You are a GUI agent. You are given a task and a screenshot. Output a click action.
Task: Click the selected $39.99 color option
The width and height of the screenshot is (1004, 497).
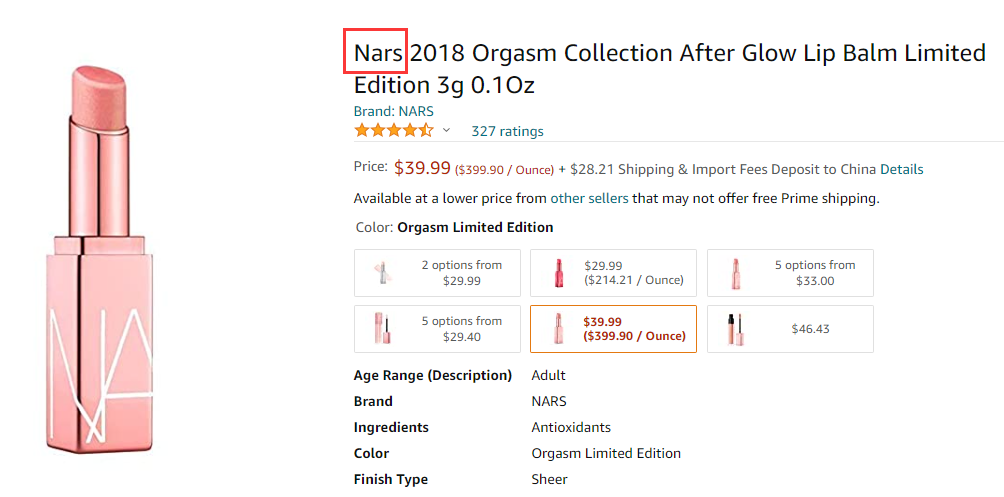pos(613,329)
